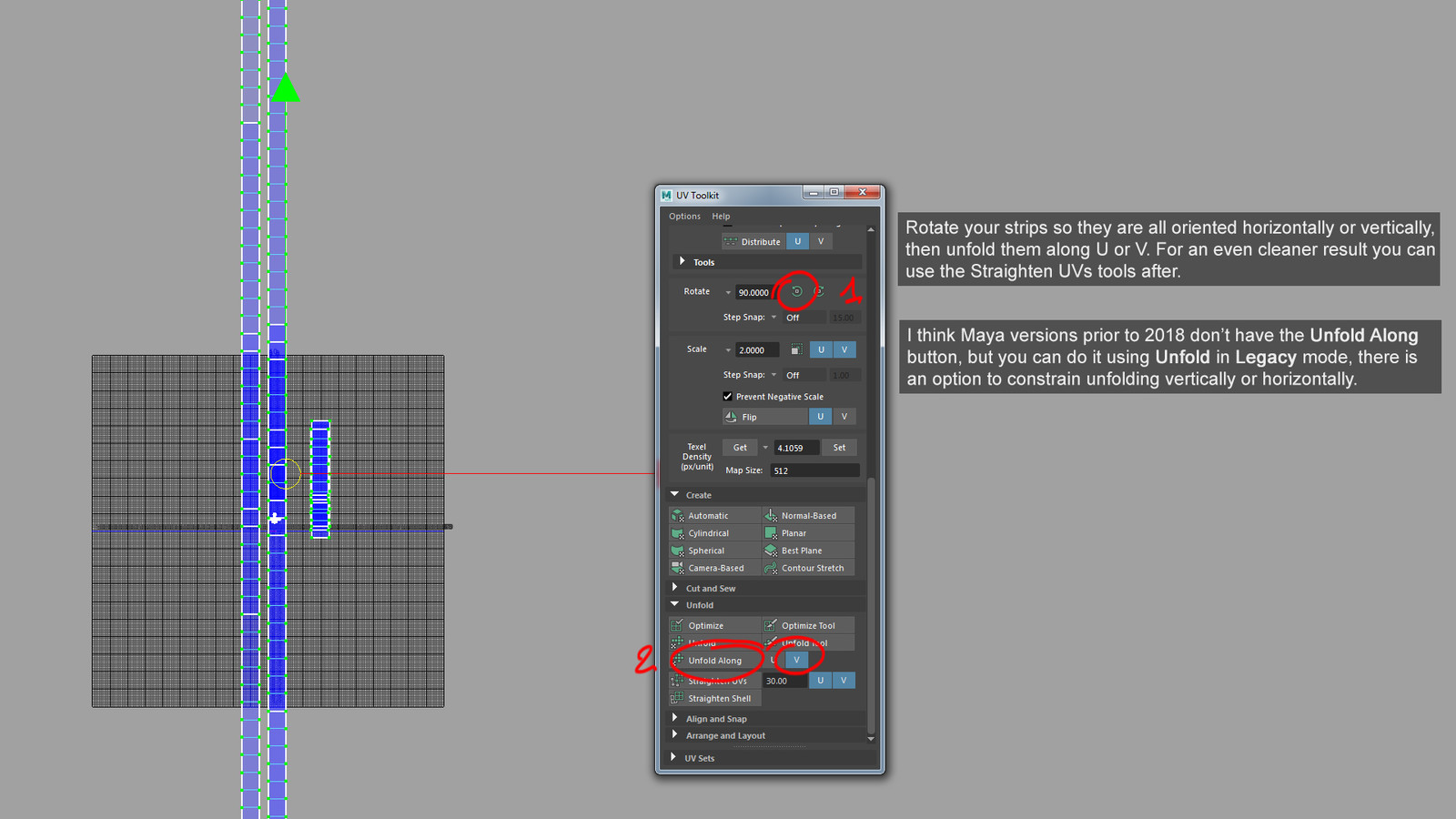Open the Options menu in UV Toolkit
Viewport: 1456px width, 819px height.
[x=684, y=217]
